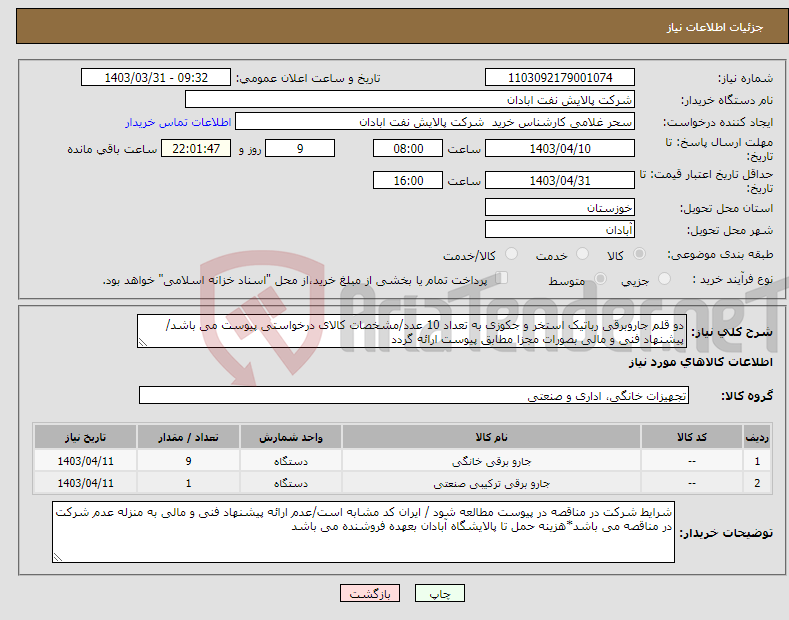
Task: Select the جزیی purchase type radio
Action: pyautogui.click(x=664, y=279)
